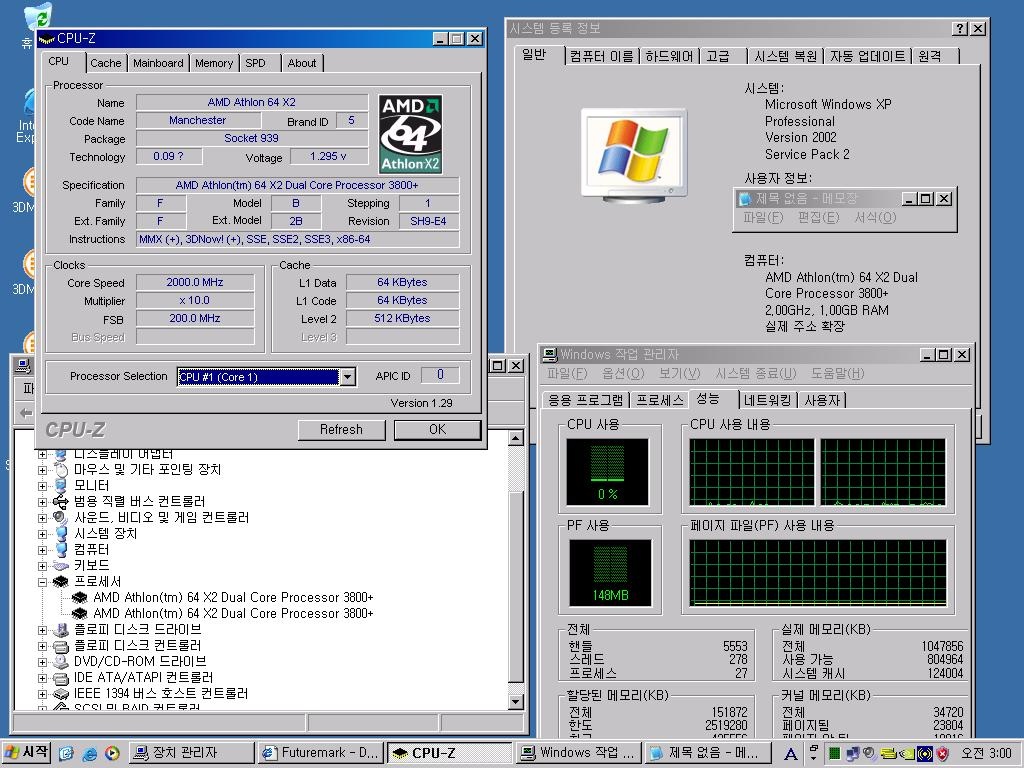The image size is (1024, 768).
Task: Switch to 네트워킹 tab in Task Manager
Action: point(767,400)
